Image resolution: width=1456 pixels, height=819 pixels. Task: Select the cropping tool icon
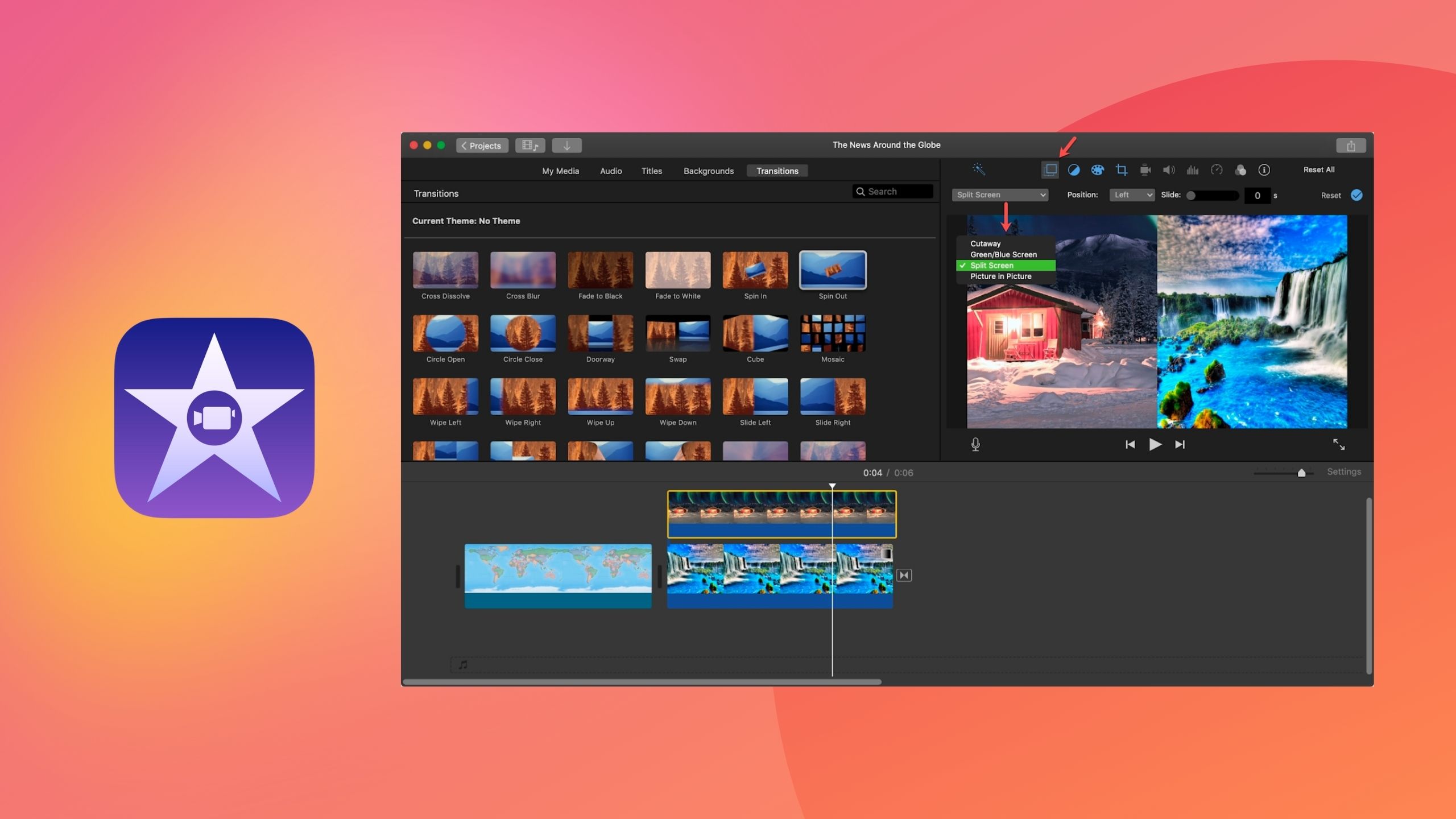(x=1121, y=169)
